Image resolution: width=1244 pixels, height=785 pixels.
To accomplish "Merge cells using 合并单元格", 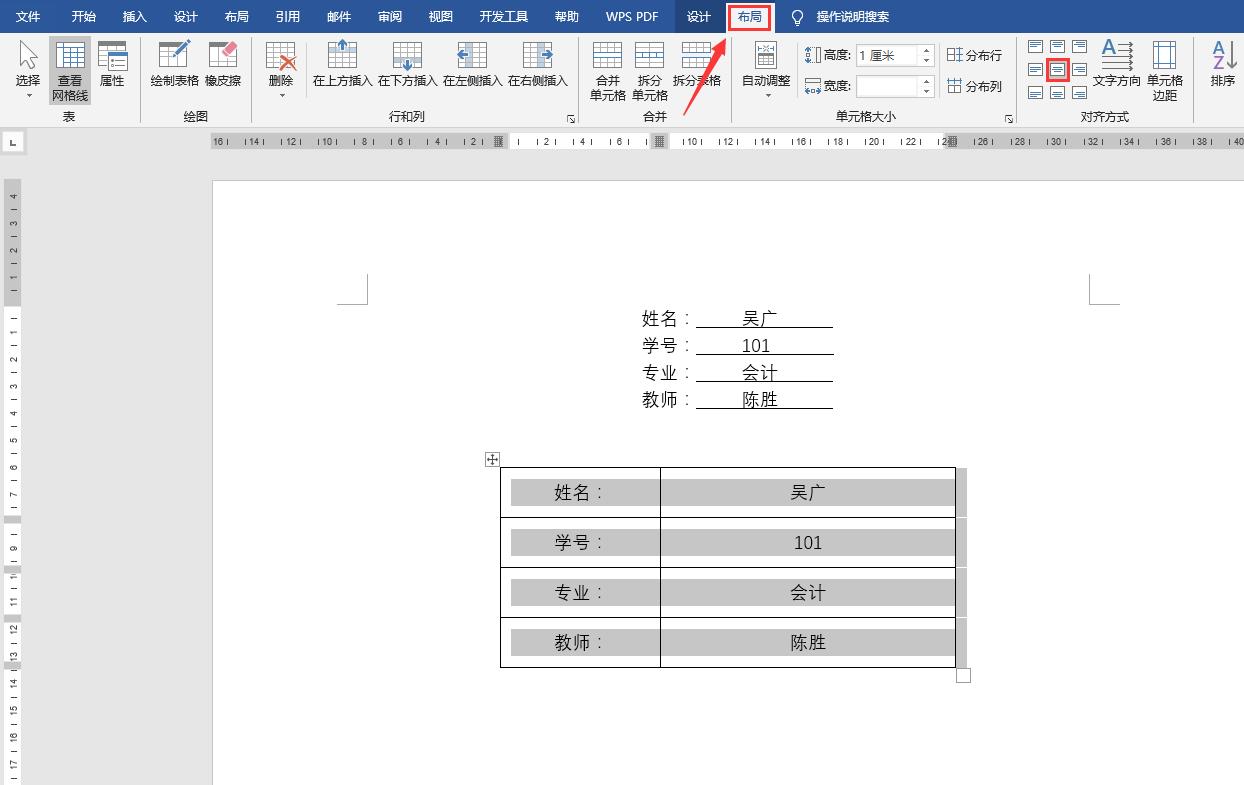I will 607,68.
